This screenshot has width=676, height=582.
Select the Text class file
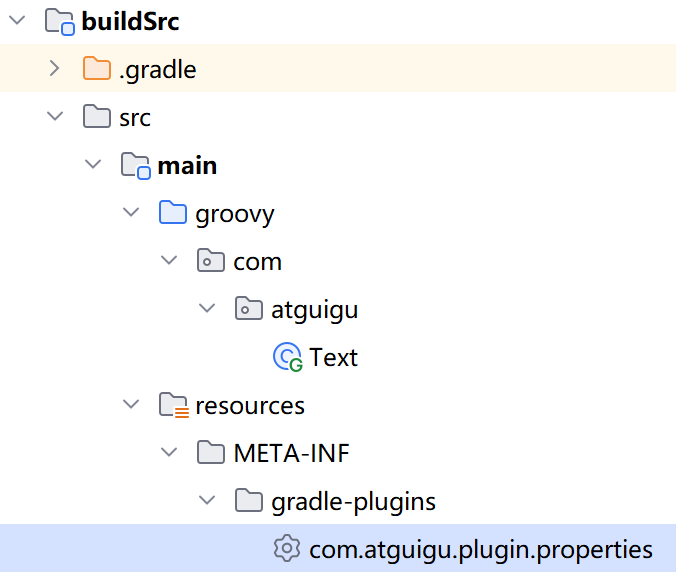pyautogui.click(x=333, y=357)
